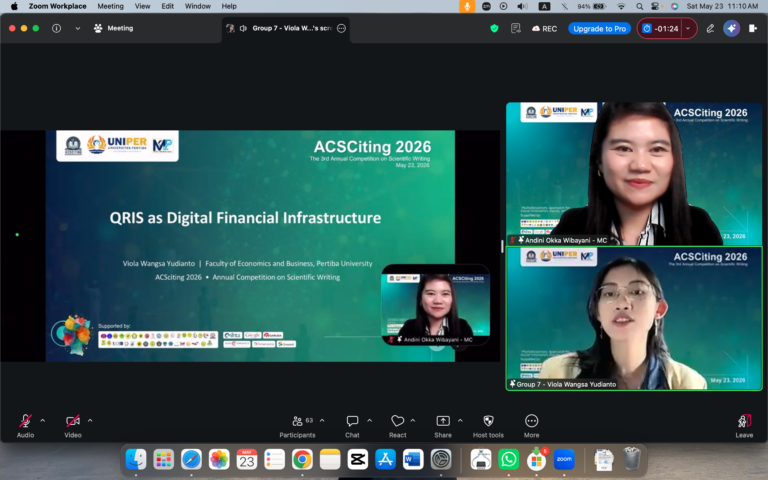This screenshot has width=768, height=480.
Task: Open the screen share tab ellipsis options
Action: click(x=341, y=28)
